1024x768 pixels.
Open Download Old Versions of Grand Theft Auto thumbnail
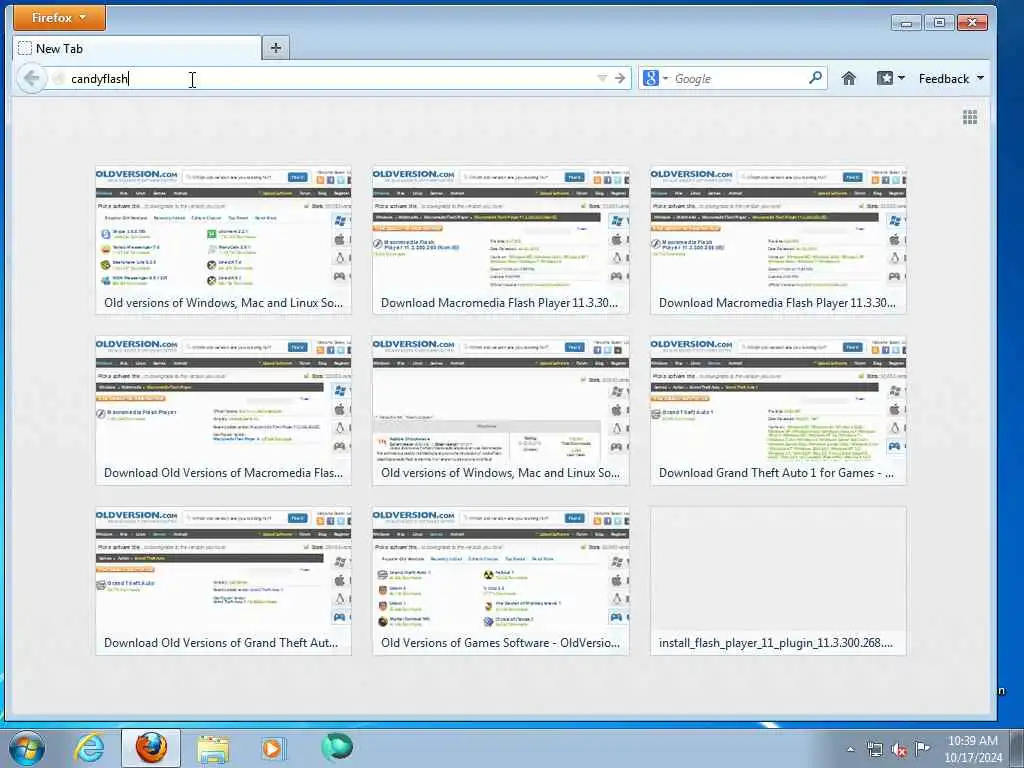click(x=223, y=581)
